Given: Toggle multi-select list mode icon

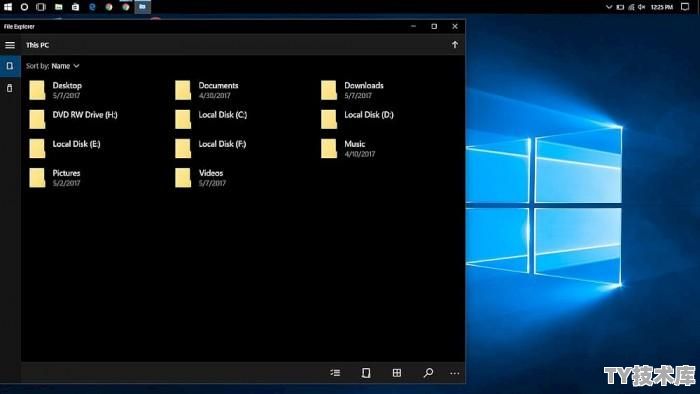Looking at the screenshot, I should [x=335, y=373].
